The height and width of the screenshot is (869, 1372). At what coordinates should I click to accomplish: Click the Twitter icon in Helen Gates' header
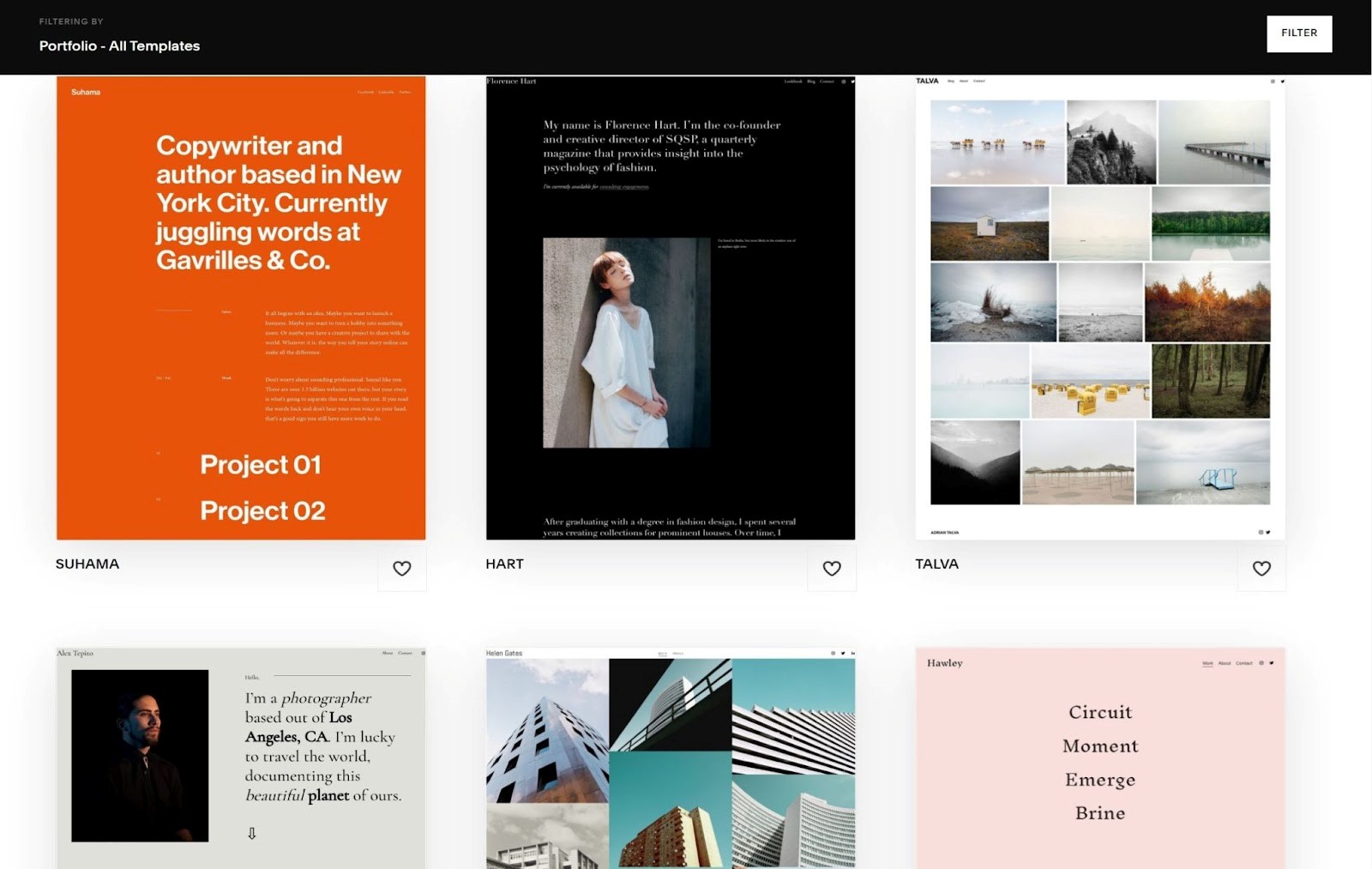[843, 653]
